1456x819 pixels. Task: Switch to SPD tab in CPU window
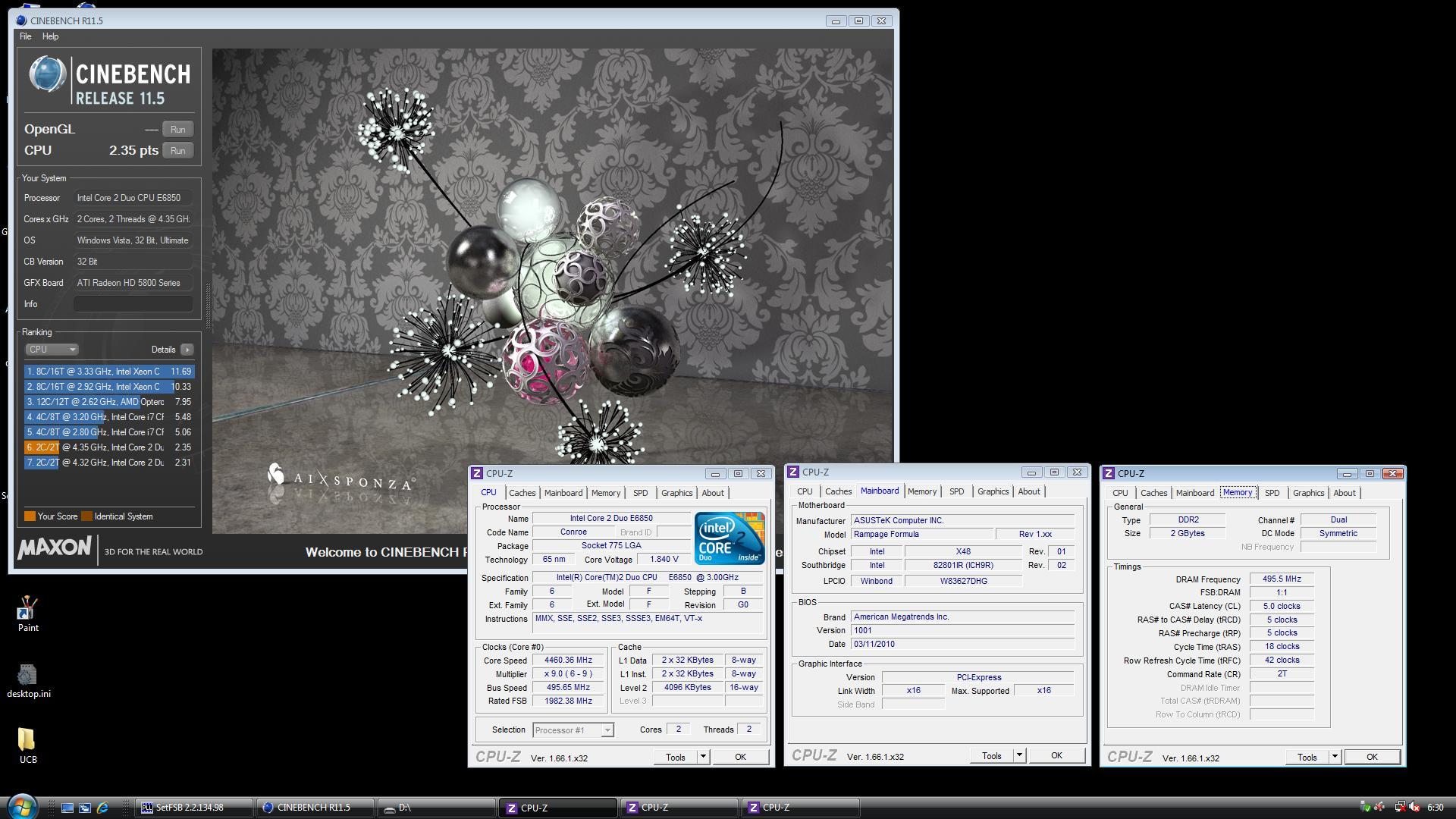coord(641,493)
